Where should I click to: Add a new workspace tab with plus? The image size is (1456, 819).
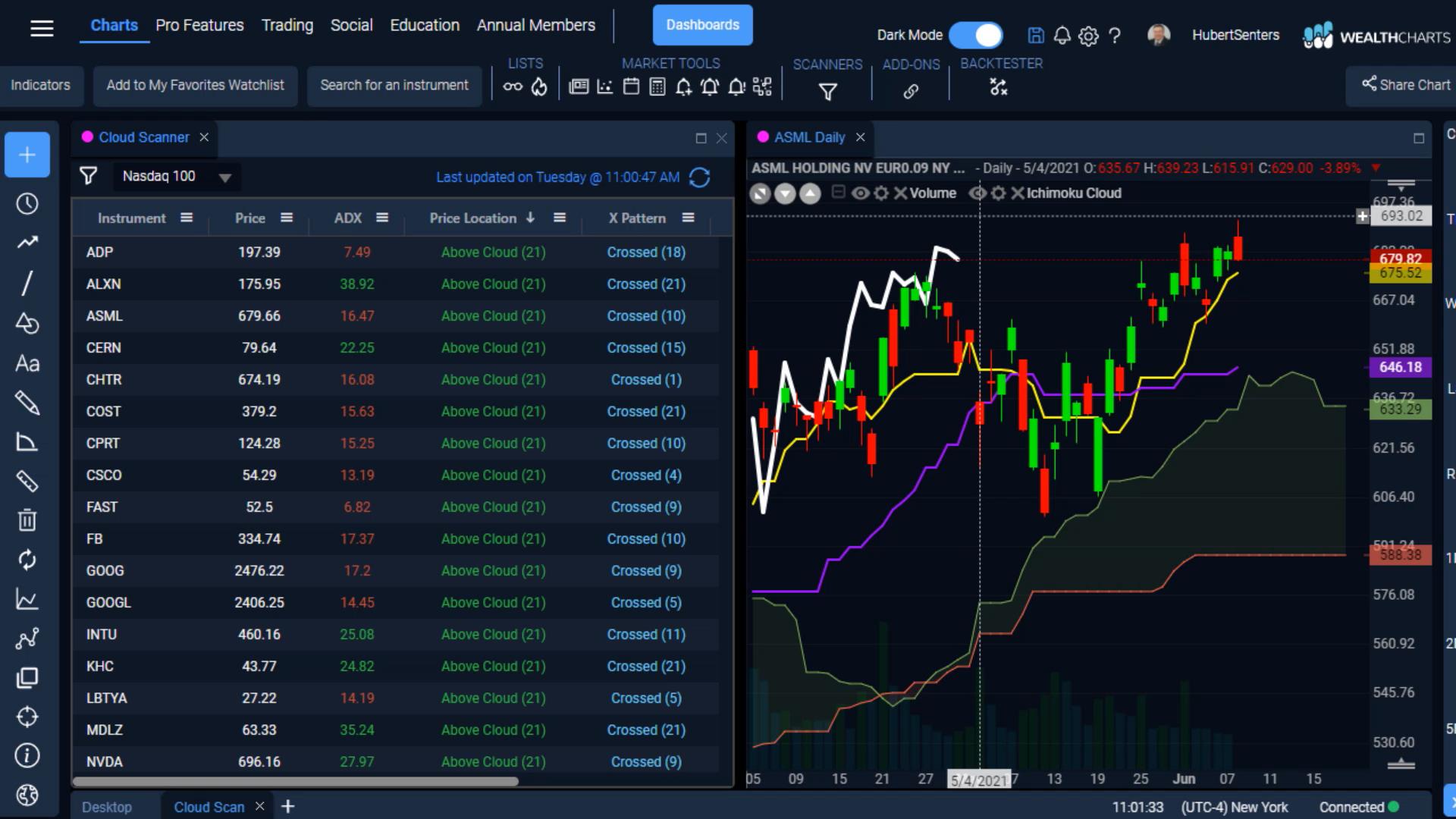point(288,806)
